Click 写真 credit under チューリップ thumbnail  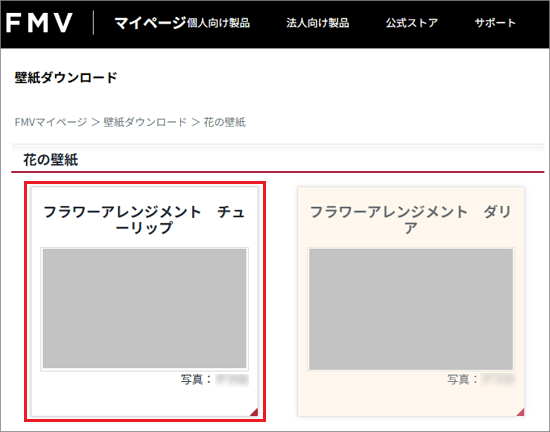(x=215, y=380)
